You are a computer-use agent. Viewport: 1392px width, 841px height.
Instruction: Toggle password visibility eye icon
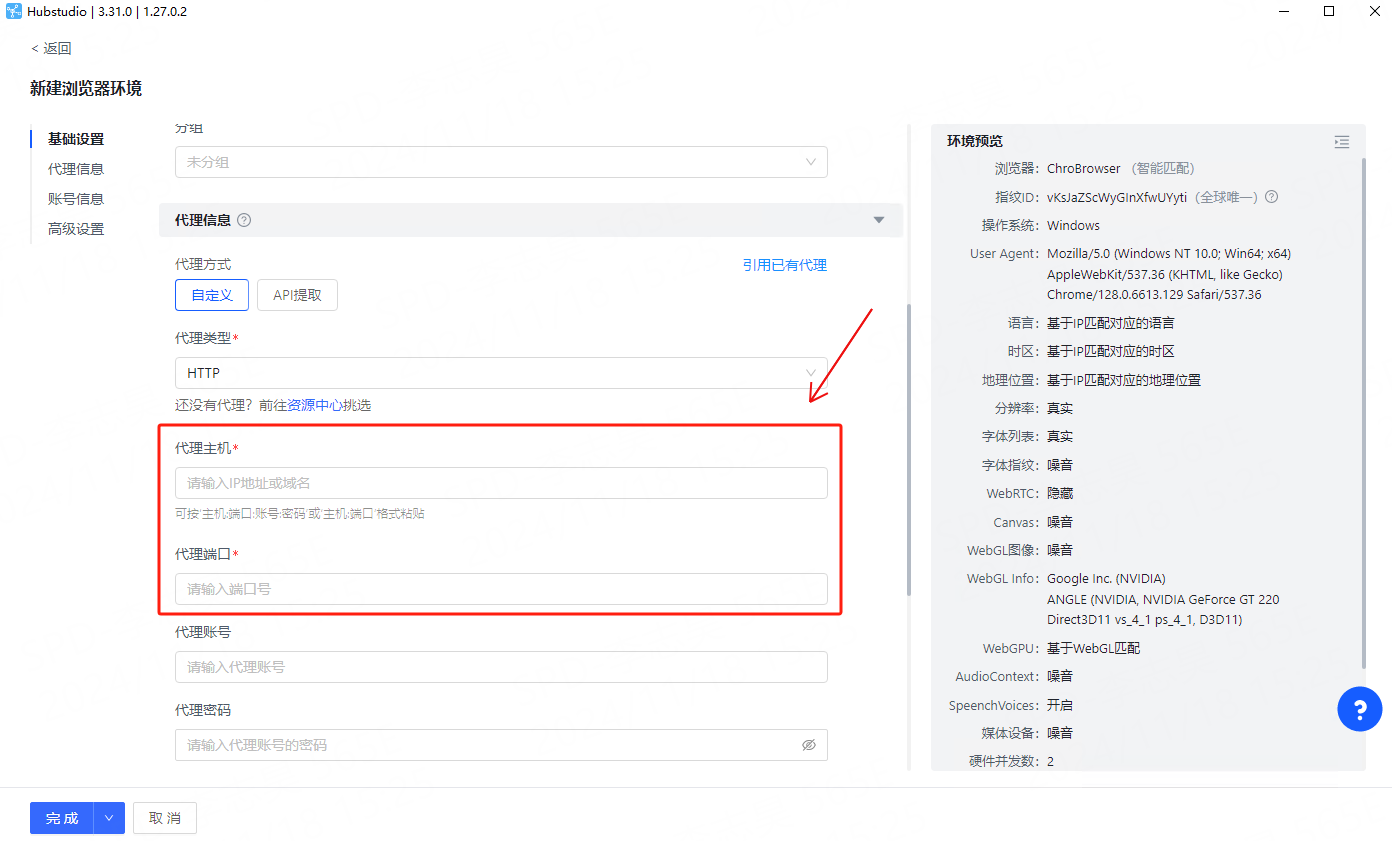808,745
